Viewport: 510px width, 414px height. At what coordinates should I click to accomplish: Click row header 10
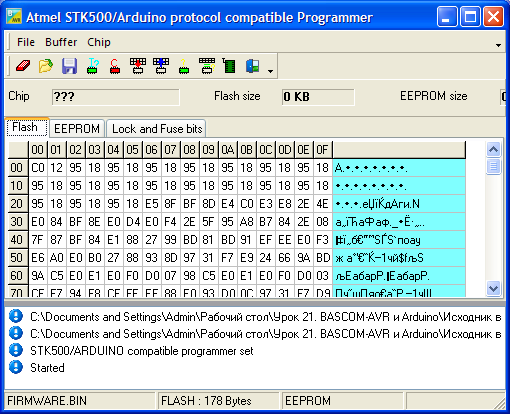[18, 186]
